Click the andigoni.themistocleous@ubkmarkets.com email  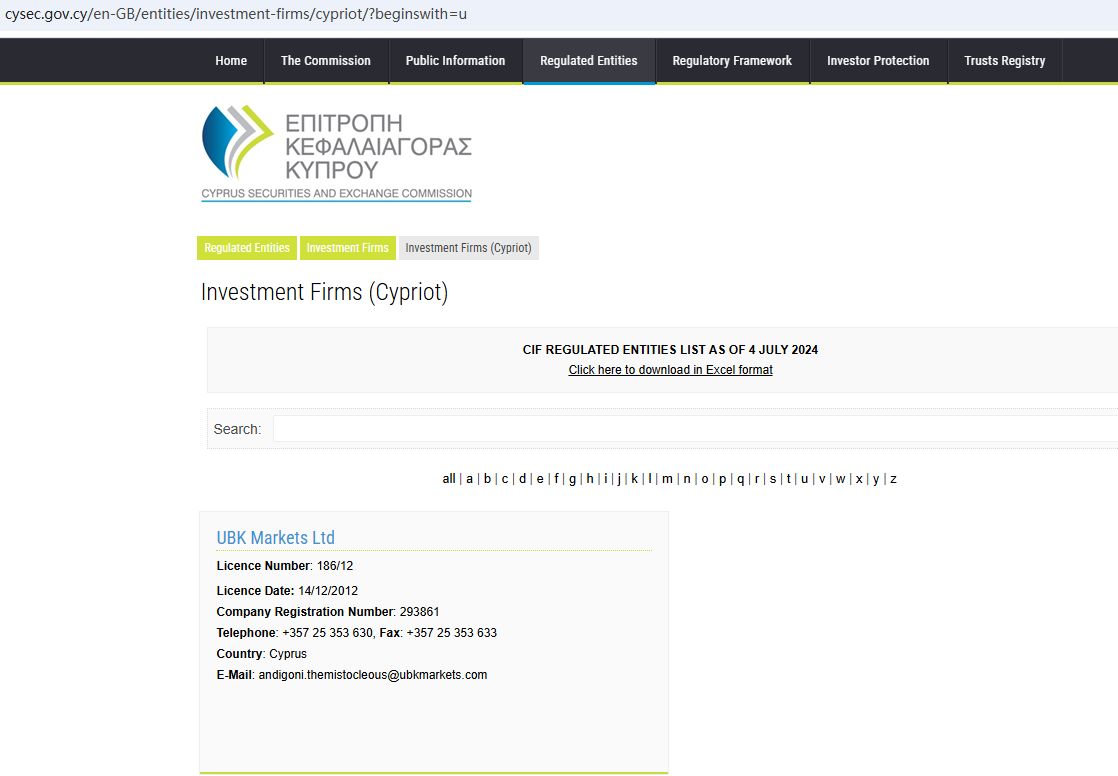(x=373, y=675)
